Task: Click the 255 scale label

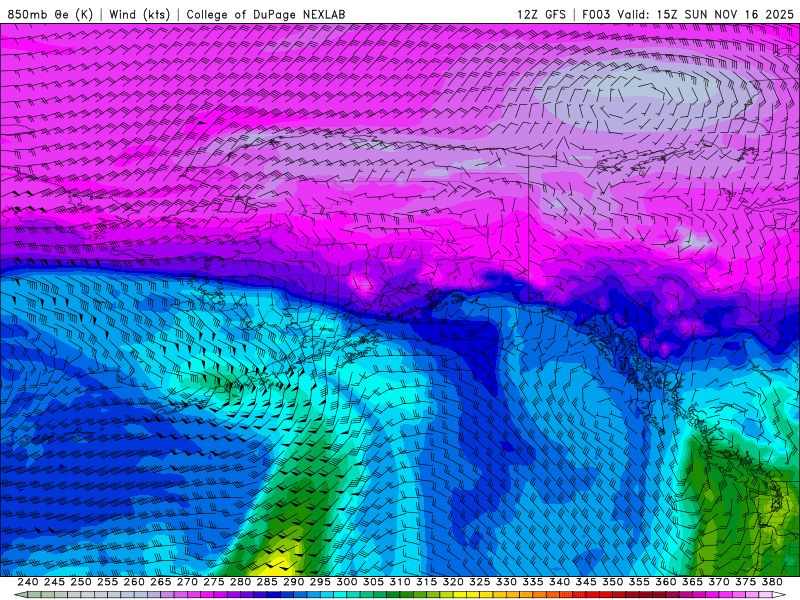Action: click(x=107, y=582)
